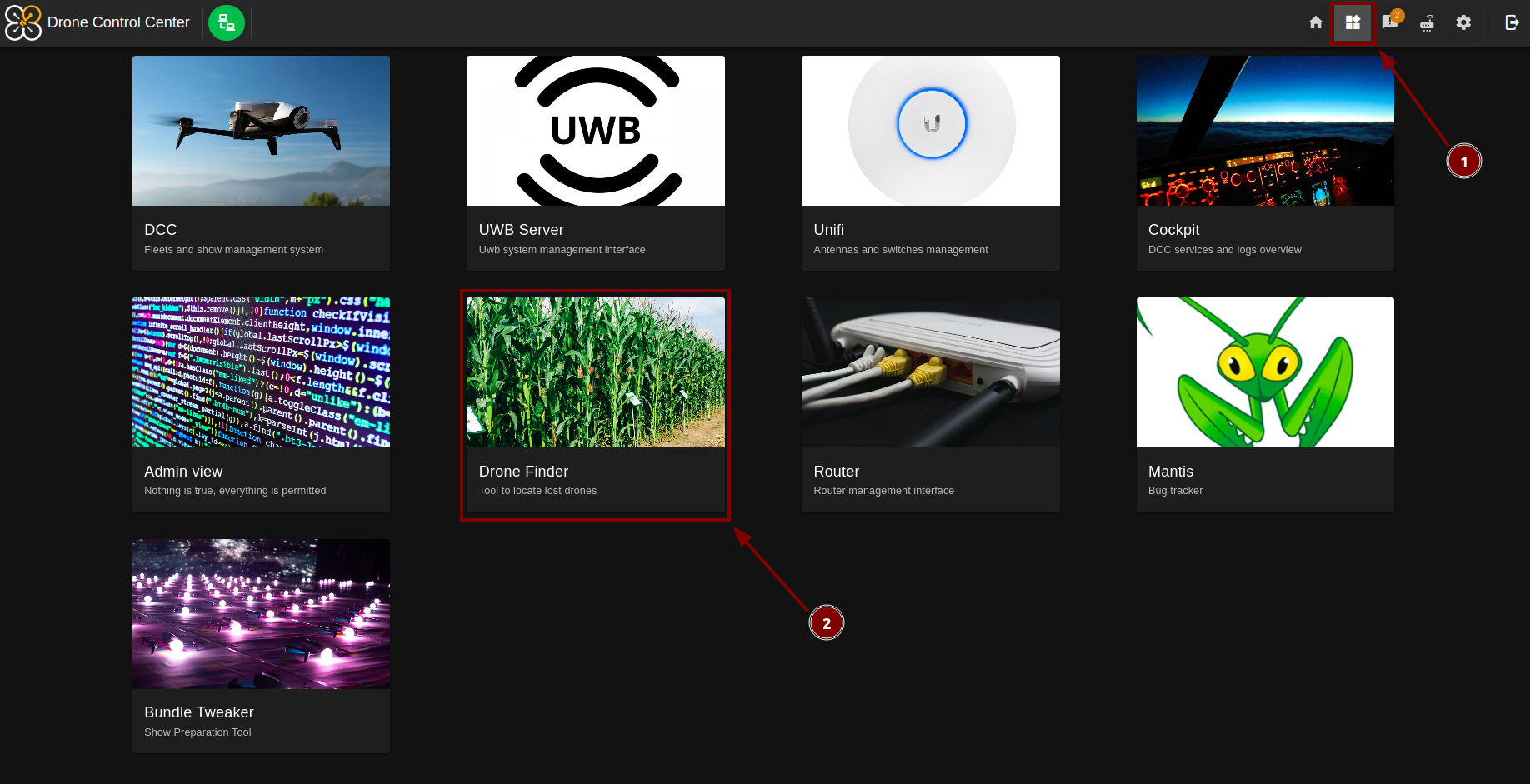Click 'Router management interface' description text

(x=883, y=491)
